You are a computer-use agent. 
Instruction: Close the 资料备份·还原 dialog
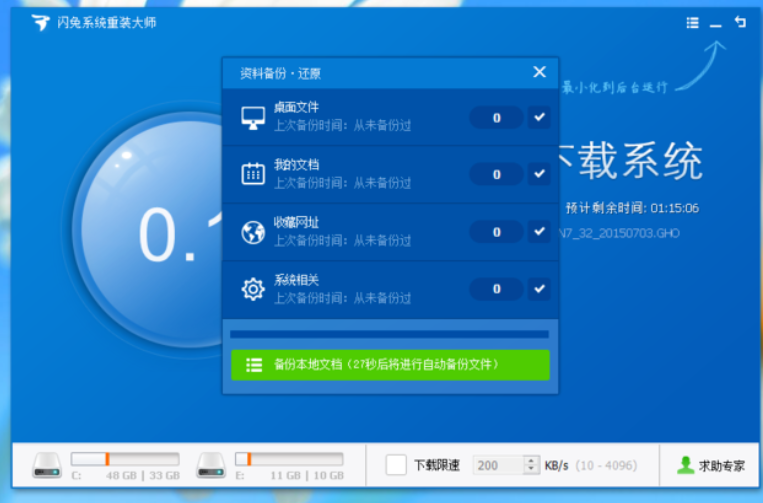(539, 72)
